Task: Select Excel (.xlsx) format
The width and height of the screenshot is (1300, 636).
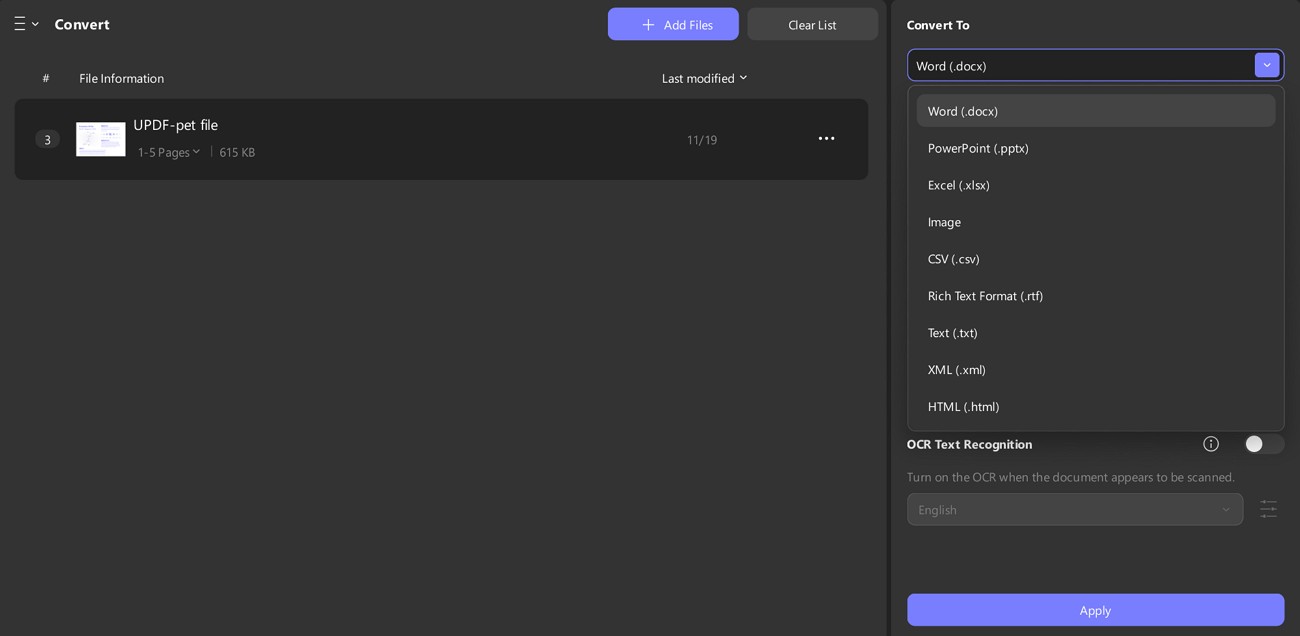Action: coord(959,185)
